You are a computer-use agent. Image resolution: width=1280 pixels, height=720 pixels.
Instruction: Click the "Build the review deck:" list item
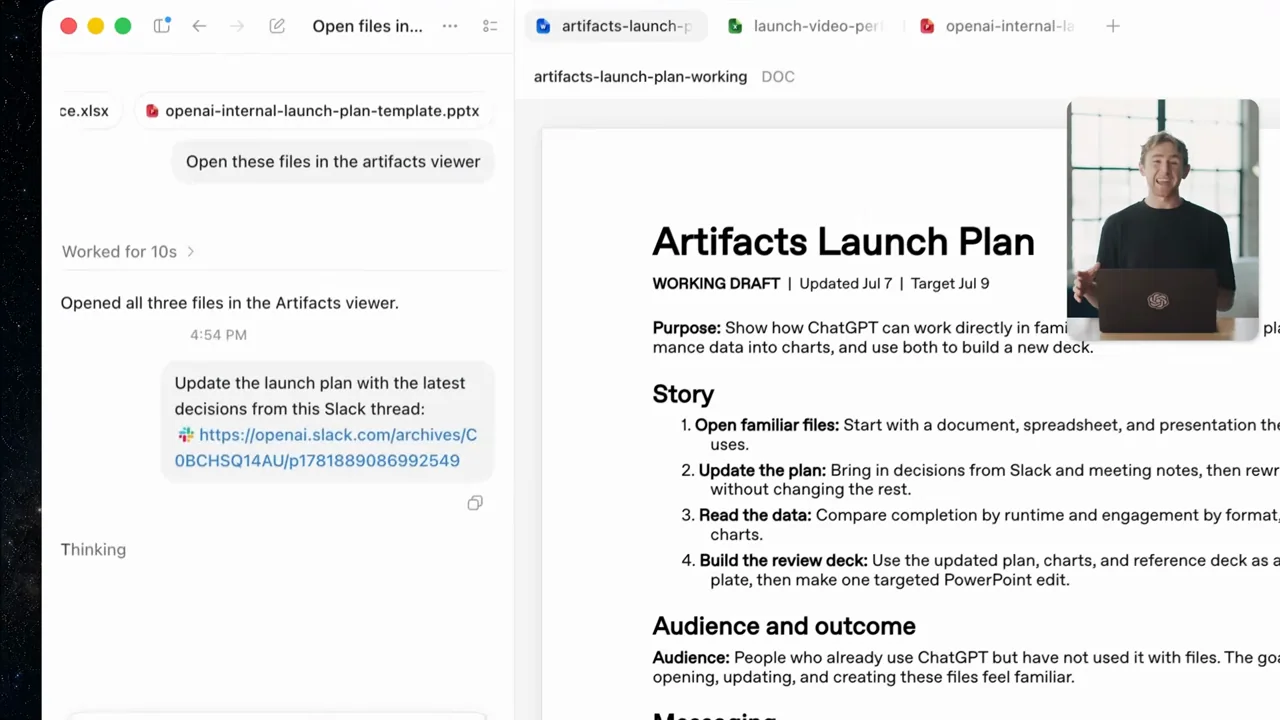click(784, 561)
